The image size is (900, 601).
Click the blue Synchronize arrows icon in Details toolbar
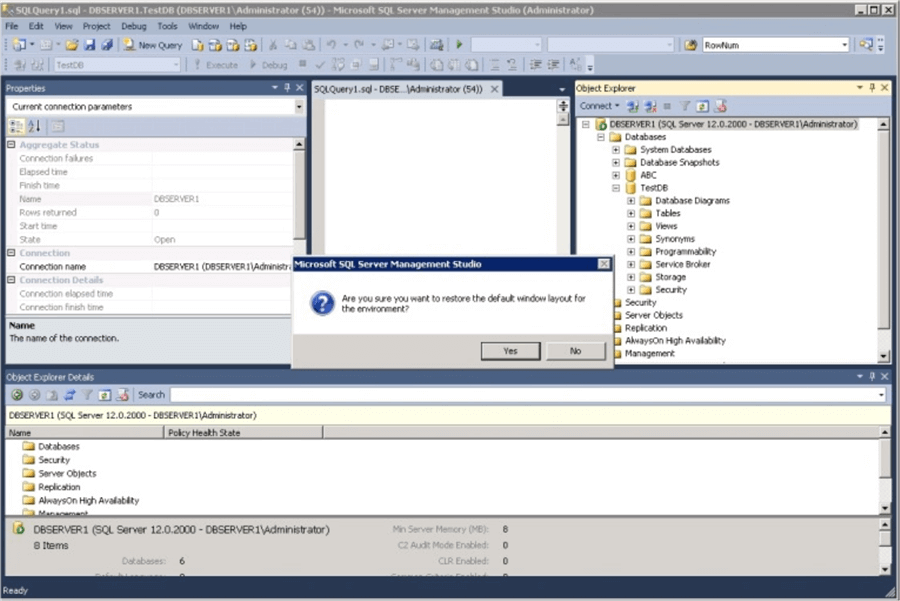point(69,395)
